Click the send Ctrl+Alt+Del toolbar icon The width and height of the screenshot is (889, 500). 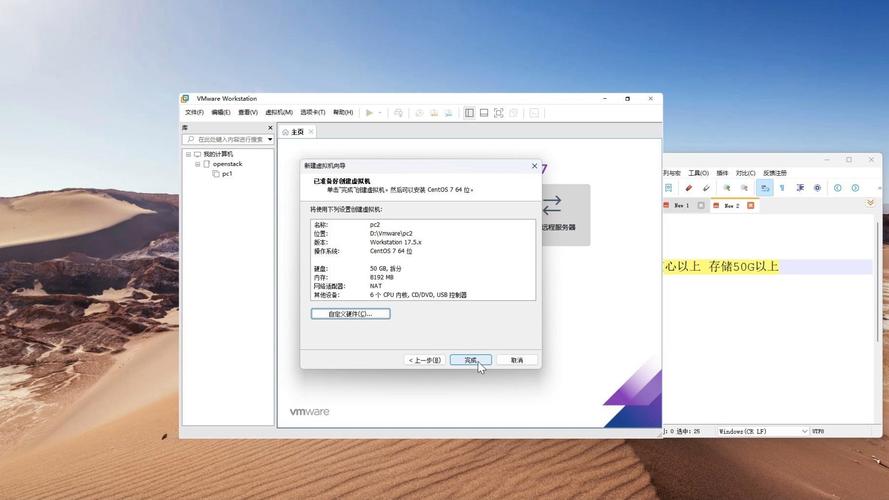click(399, 113)
